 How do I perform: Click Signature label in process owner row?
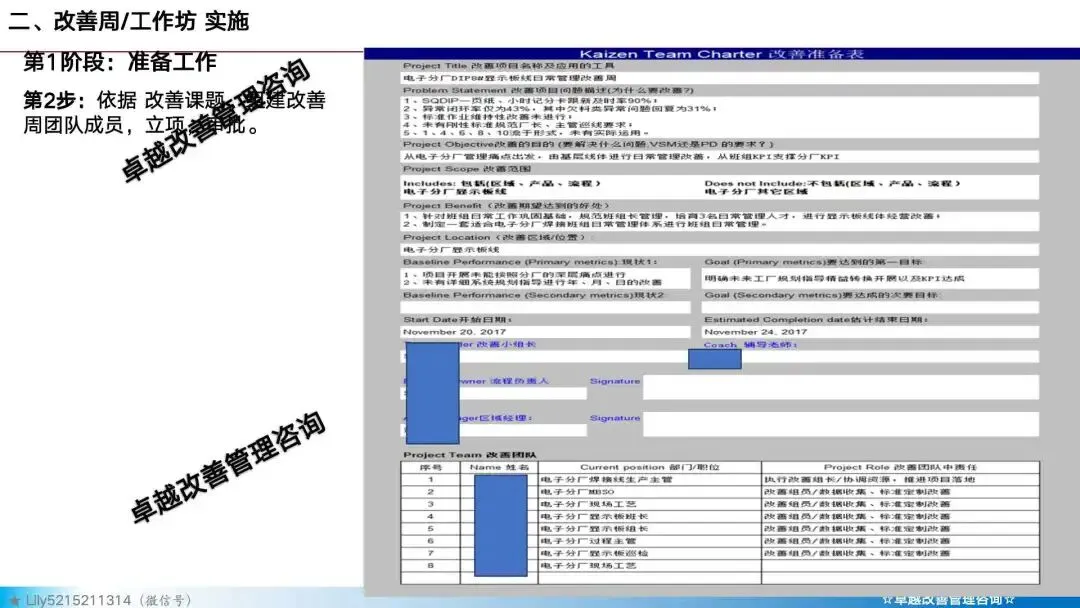pyautogui.click(x=615, y=381)
